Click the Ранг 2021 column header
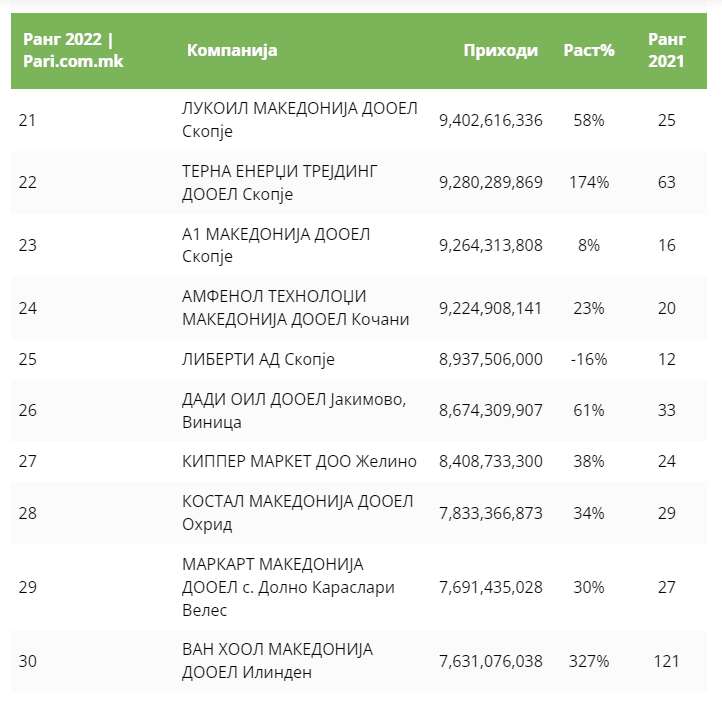This screenshot has height=703, width=722. (x=666, y=51)
